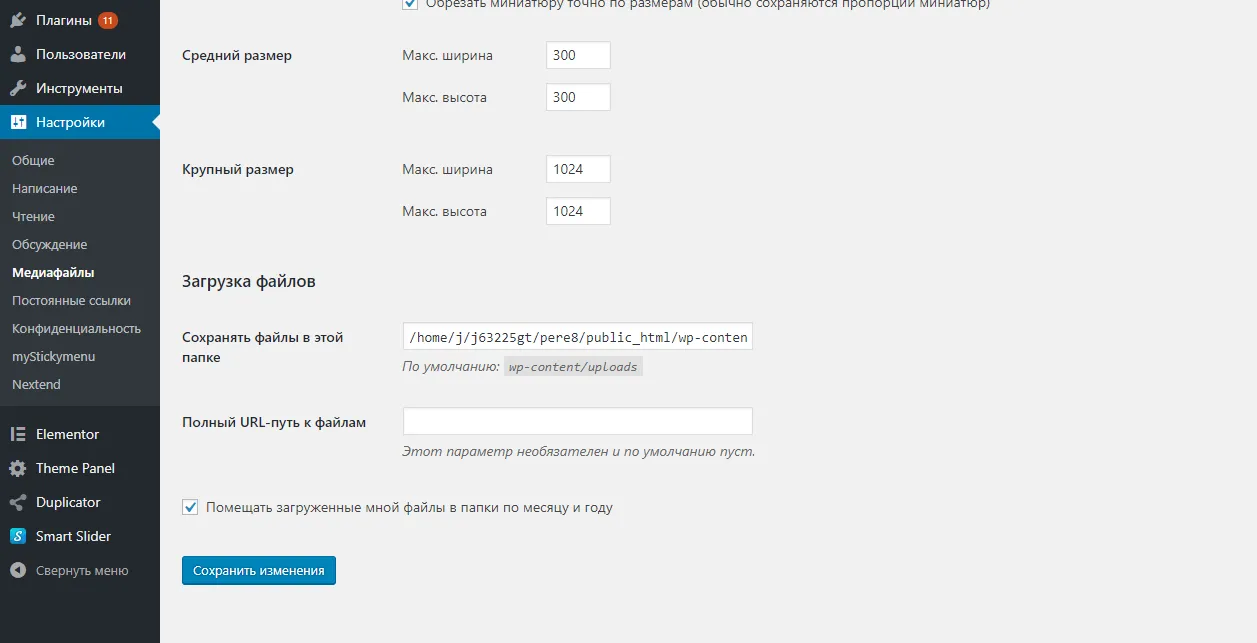Click the Theme Panel gear icon
The height and width of the screenshot is (643, 1257).
(x=18, y=468)
